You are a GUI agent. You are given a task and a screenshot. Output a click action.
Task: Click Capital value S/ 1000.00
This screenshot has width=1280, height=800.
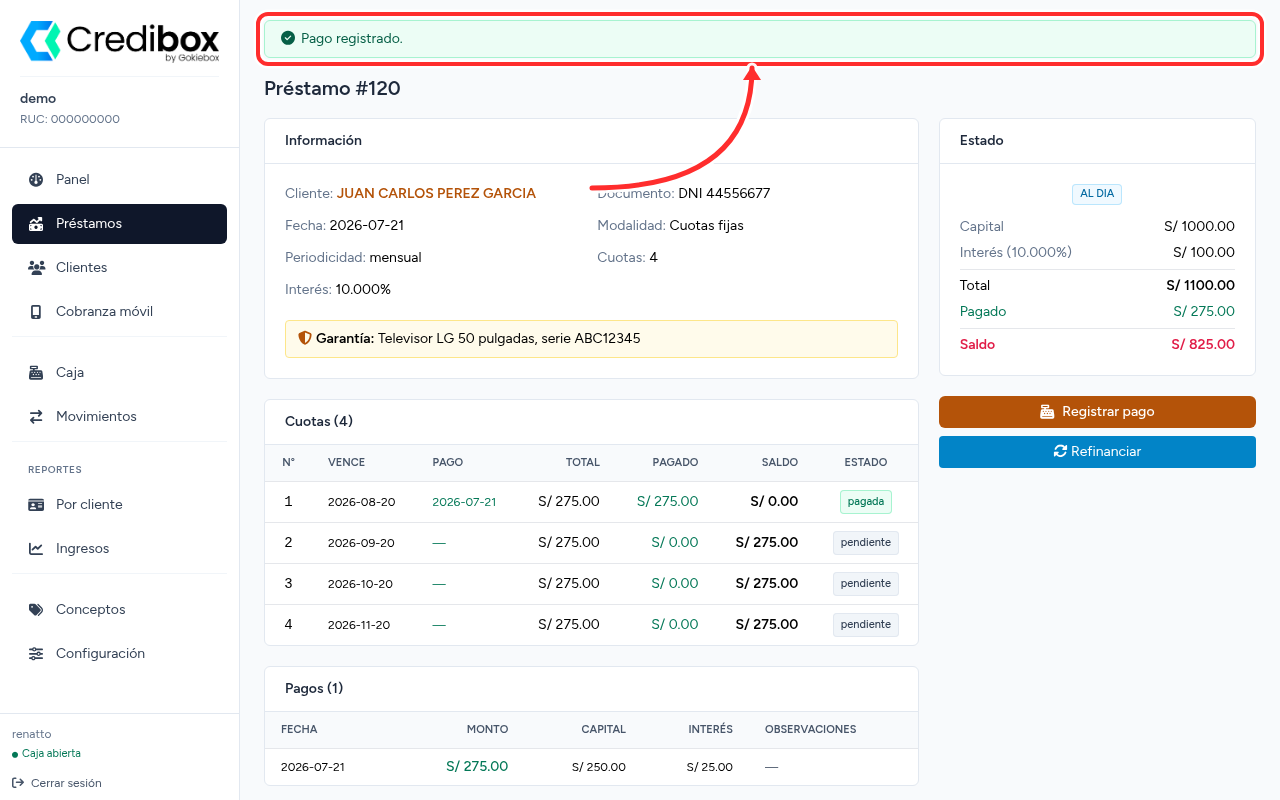(x=1199, y=227)
